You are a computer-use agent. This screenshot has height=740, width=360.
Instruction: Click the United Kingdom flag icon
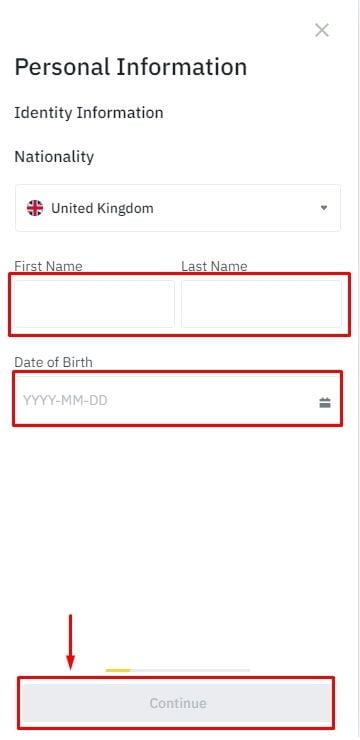click(x=35, y=208)
